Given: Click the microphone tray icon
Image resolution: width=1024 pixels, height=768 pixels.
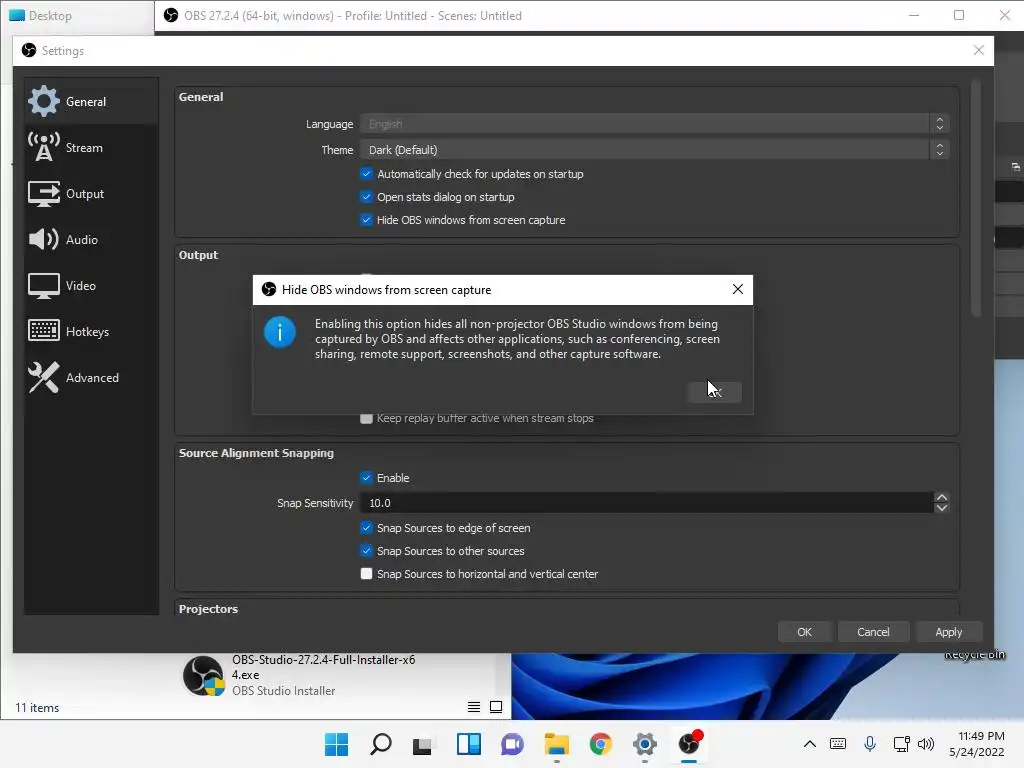Looking at the screenshot, I should pos(870,744).
